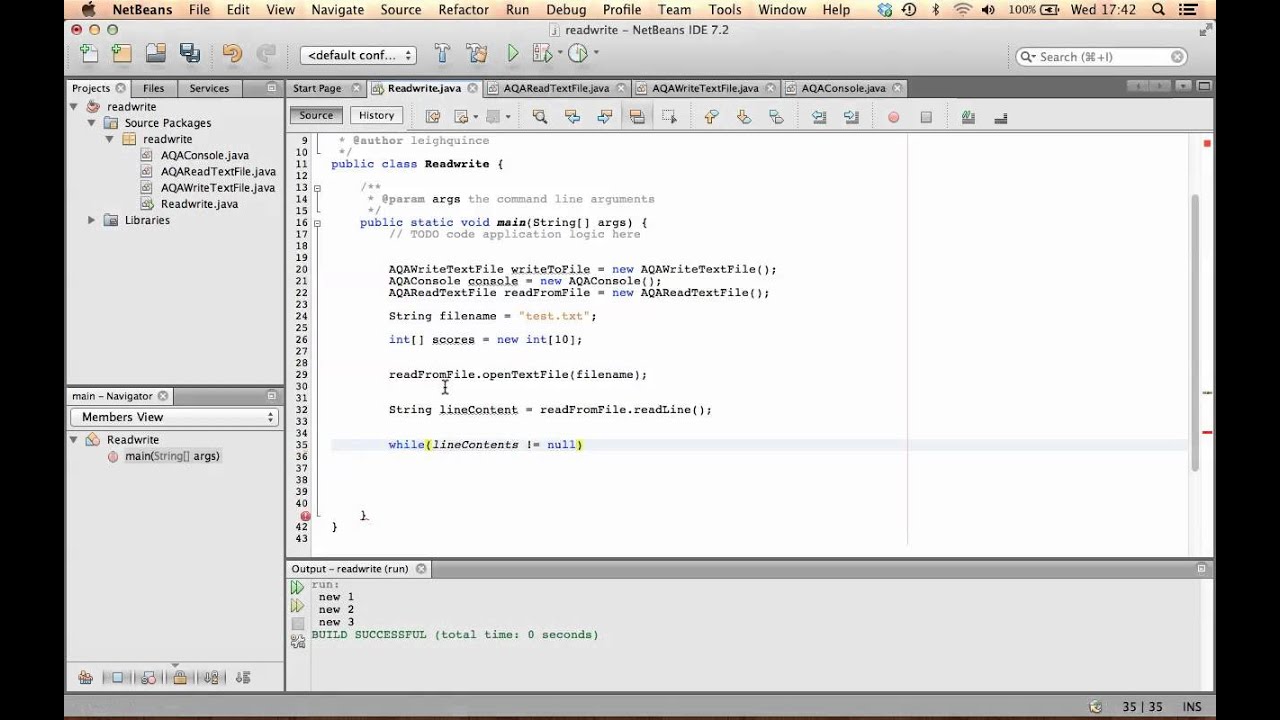Viewport: 1280px width, 720px height.
Task: Toggle Show Inherited Members in Navigator
Action: (x=86, y=677)
